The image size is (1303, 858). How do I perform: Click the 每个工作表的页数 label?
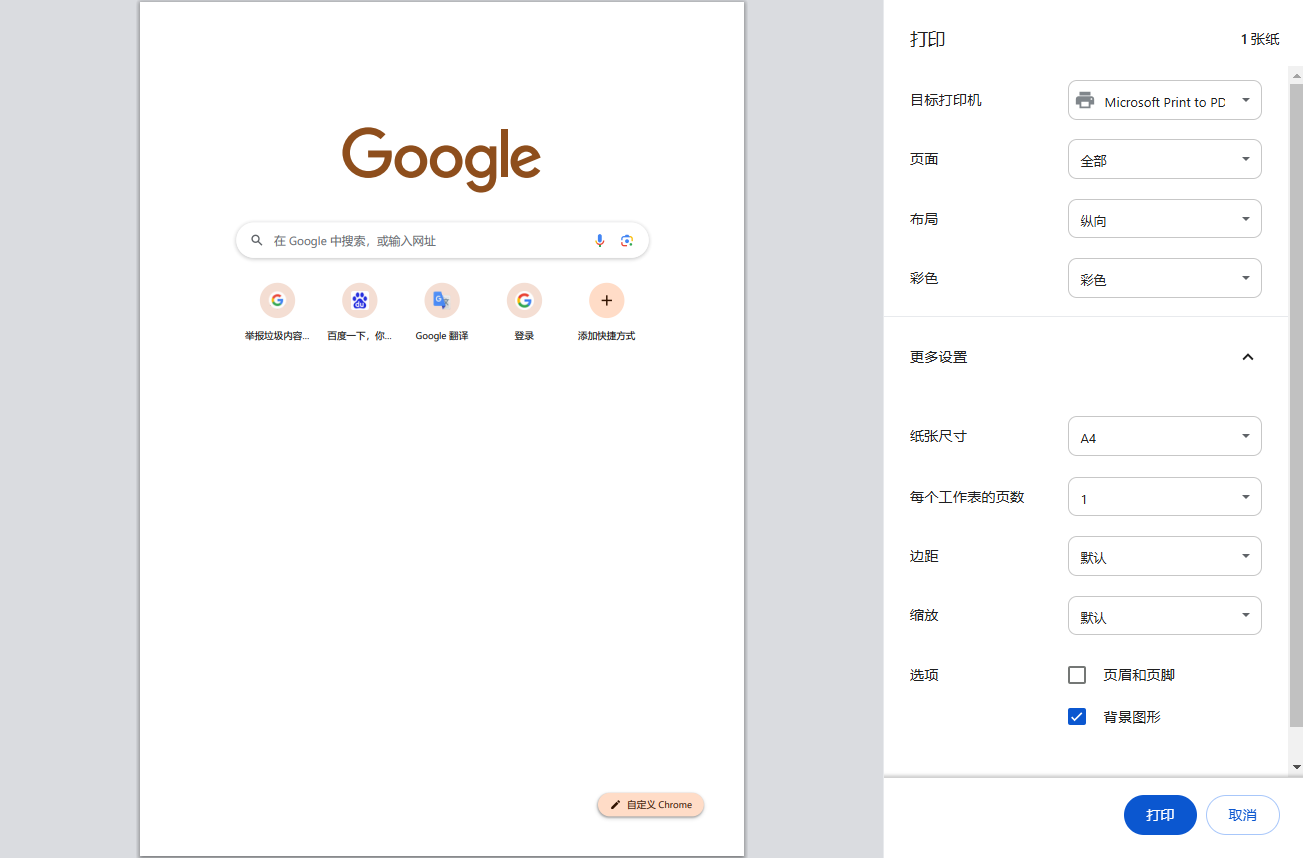[967, 497]
